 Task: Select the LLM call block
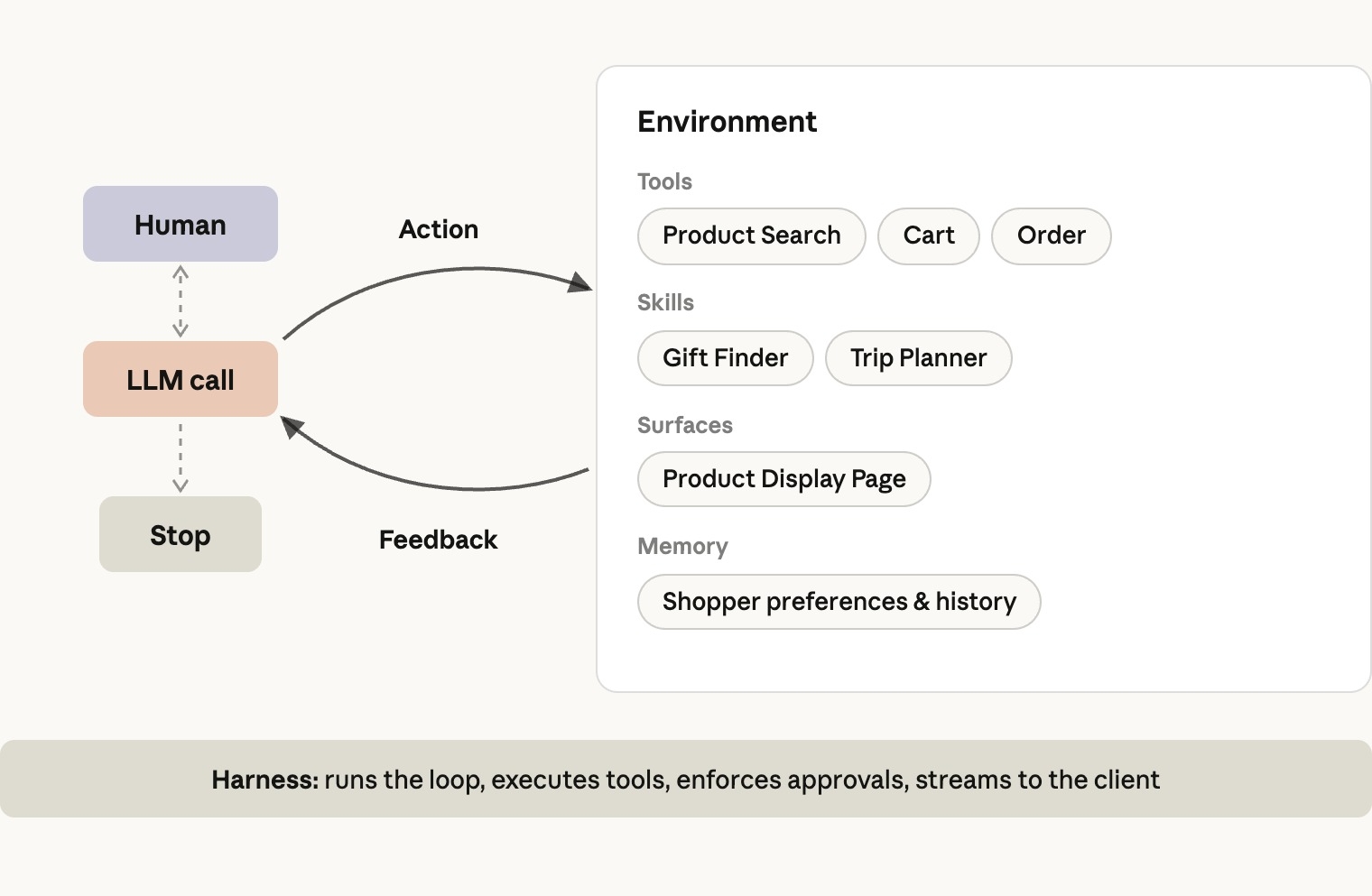point(181,379)
